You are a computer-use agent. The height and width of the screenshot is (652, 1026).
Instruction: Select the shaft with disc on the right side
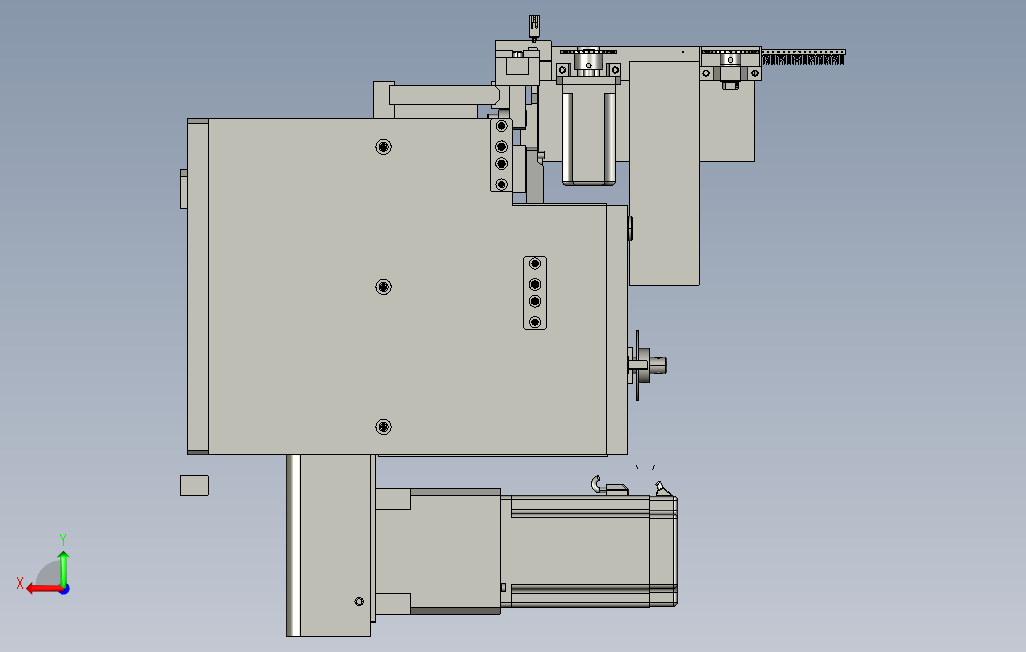(646, 365)
